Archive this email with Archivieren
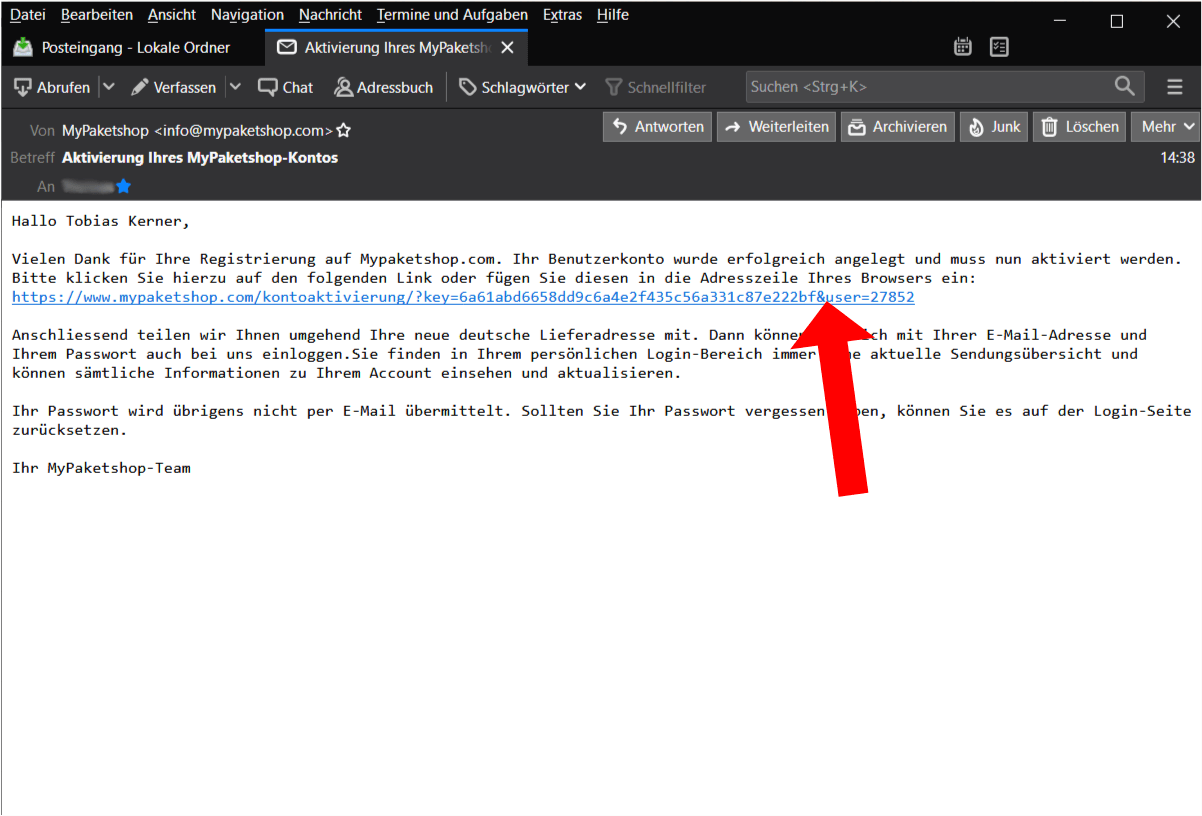1202x816 pixels. pyautogui.click(x=897, y=126)
